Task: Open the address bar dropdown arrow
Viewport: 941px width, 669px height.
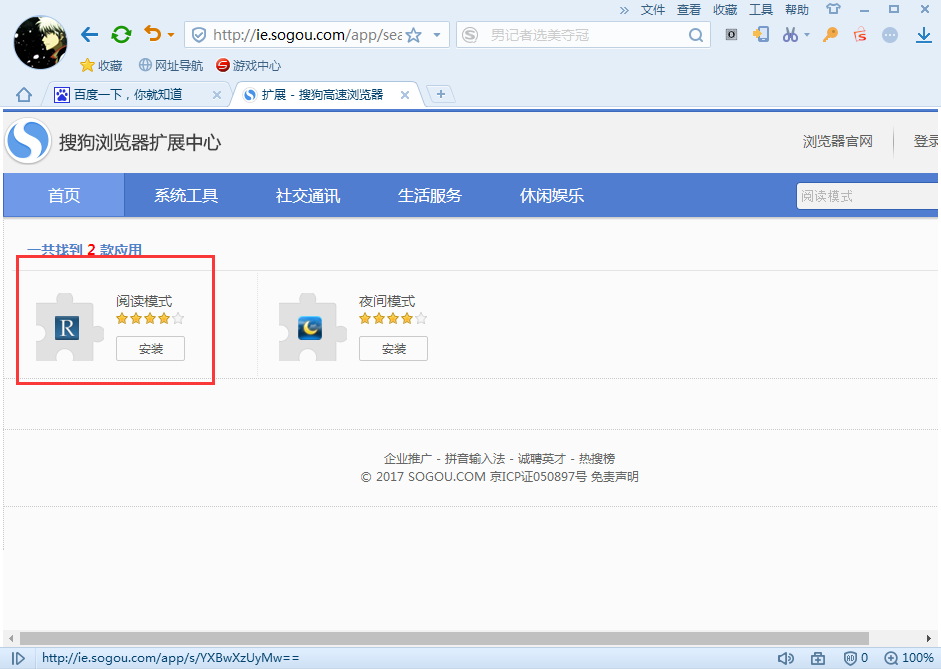Action: coord(438,35)
